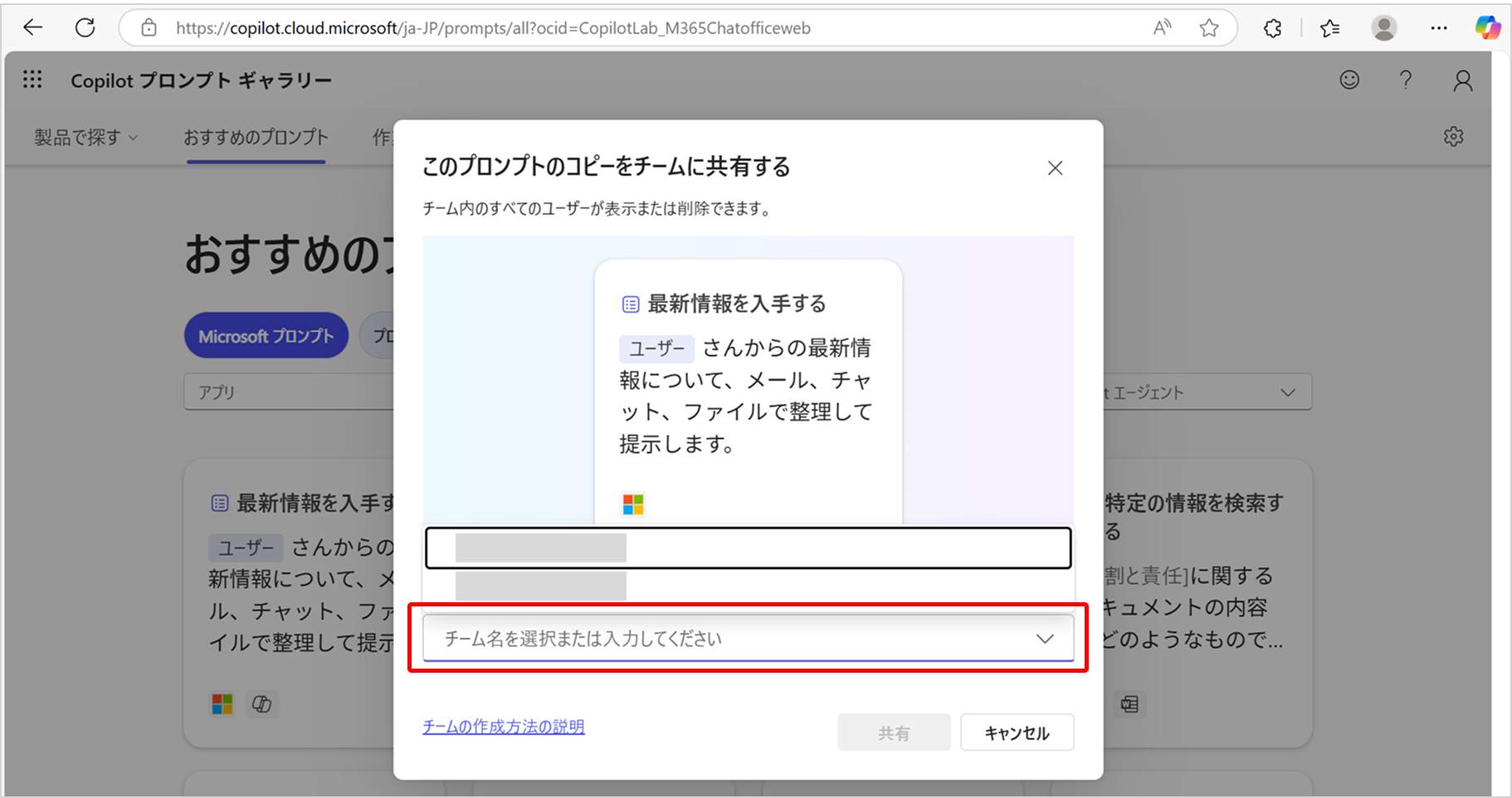
Task: Click the Copilot icon in browser toolbar
Action: tap(1487, 28)
